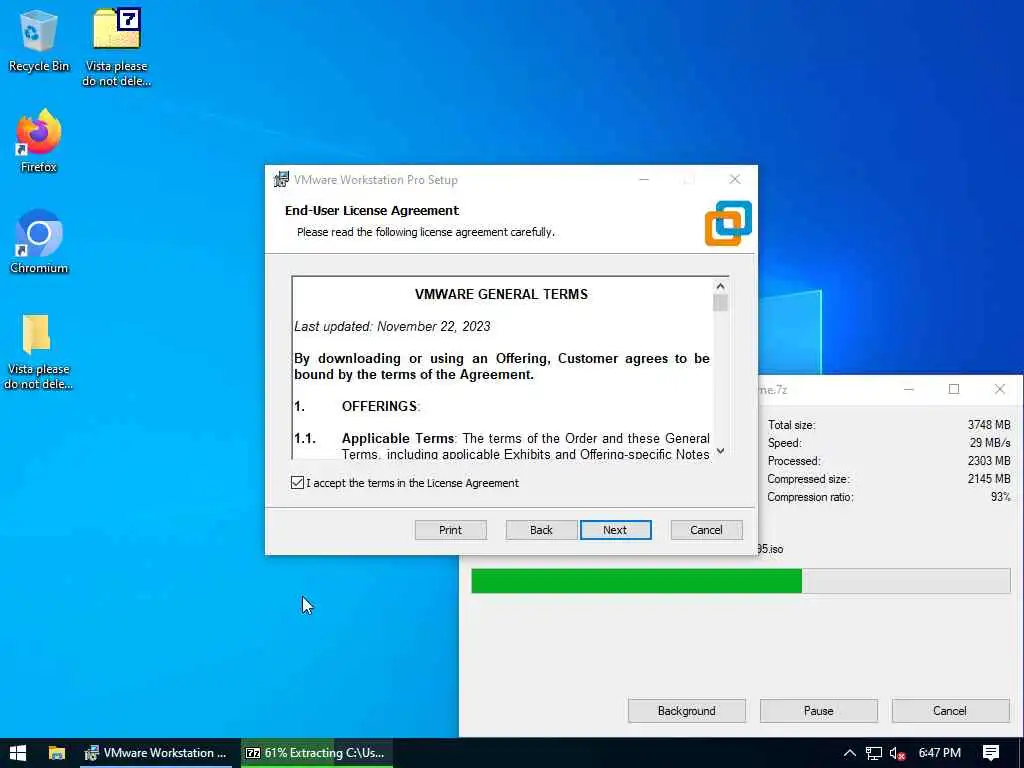This screenshot has height=768, width=1024.
Task: Click the 1. OFFERINGS heading
Action: pos(357,406)
